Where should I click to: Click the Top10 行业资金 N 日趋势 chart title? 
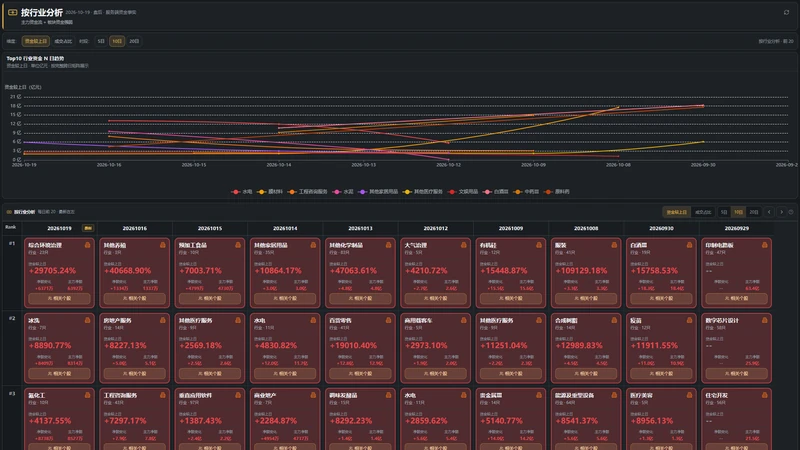point(35,59)
